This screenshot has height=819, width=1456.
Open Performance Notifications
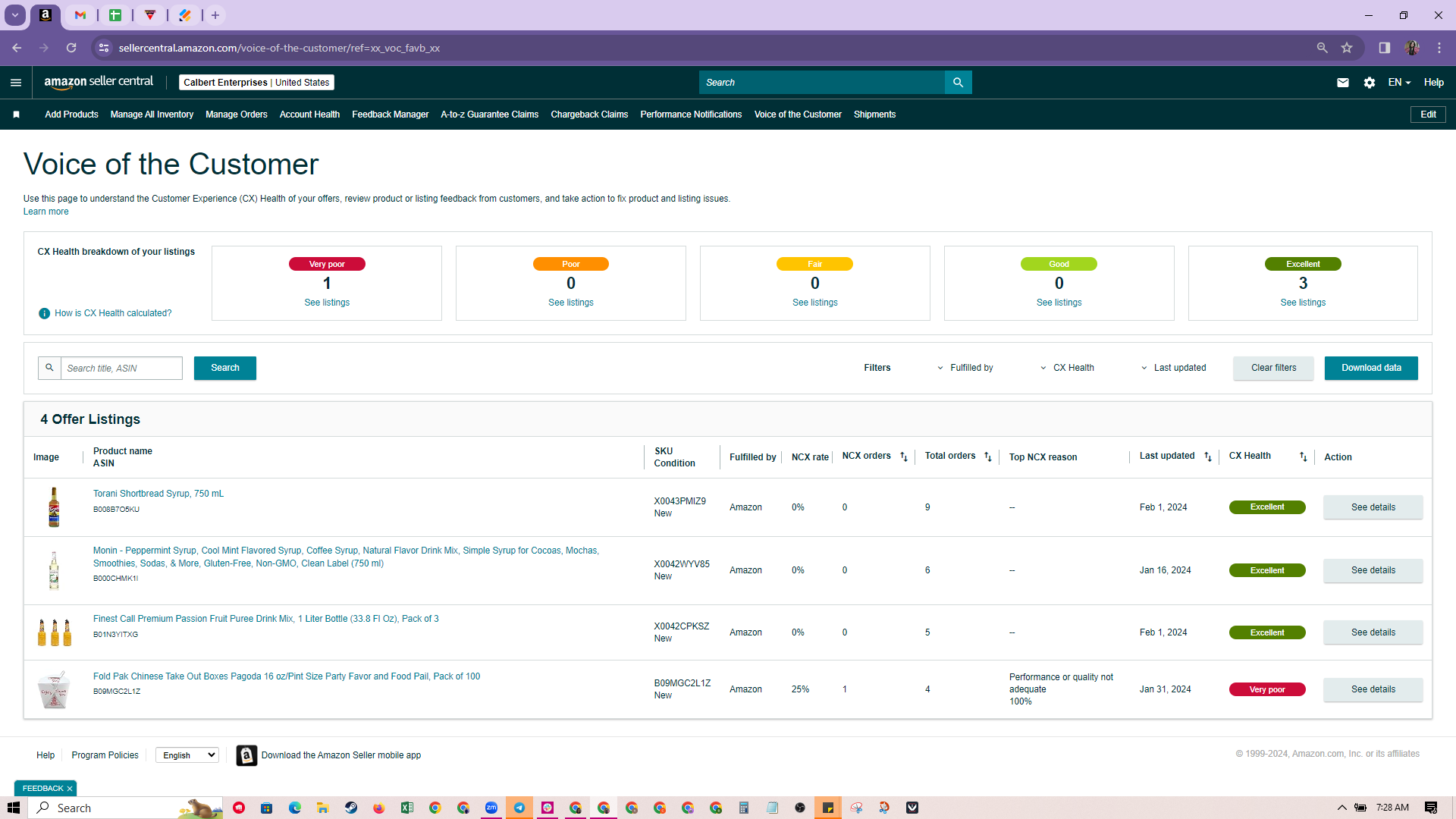point(691,115)
